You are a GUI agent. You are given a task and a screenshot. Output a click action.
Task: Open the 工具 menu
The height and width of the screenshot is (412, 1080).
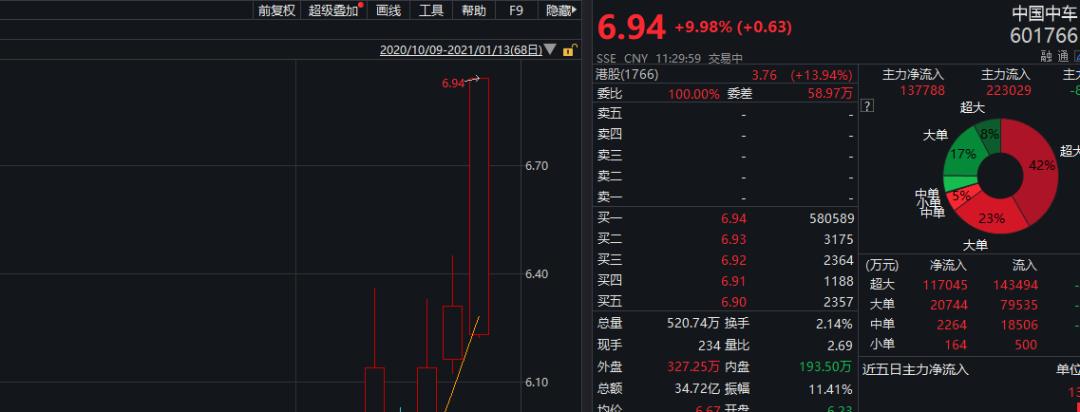coord(431,10)
